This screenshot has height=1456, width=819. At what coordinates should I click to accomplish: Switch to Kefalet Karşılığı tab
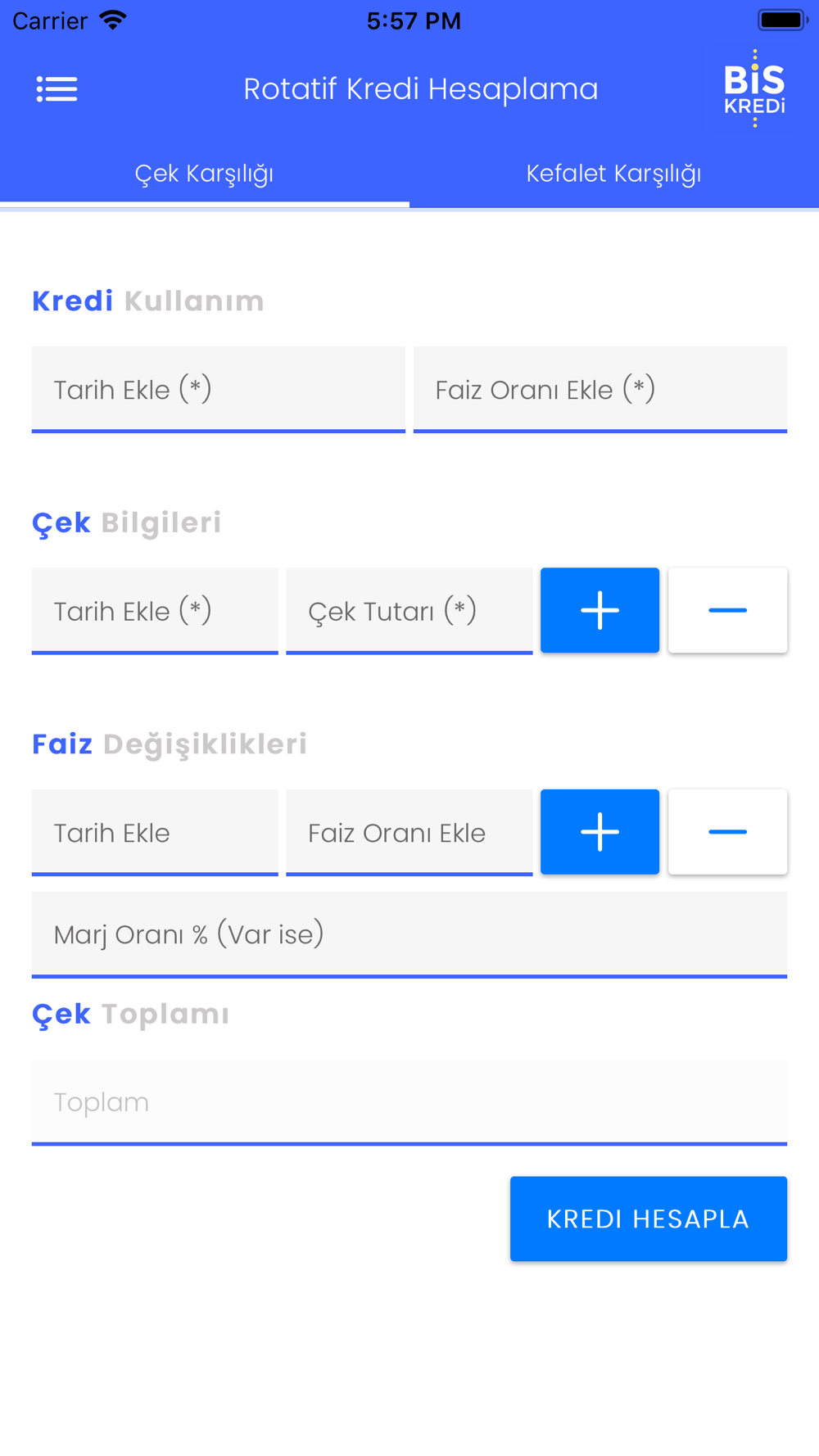(614, 174)
